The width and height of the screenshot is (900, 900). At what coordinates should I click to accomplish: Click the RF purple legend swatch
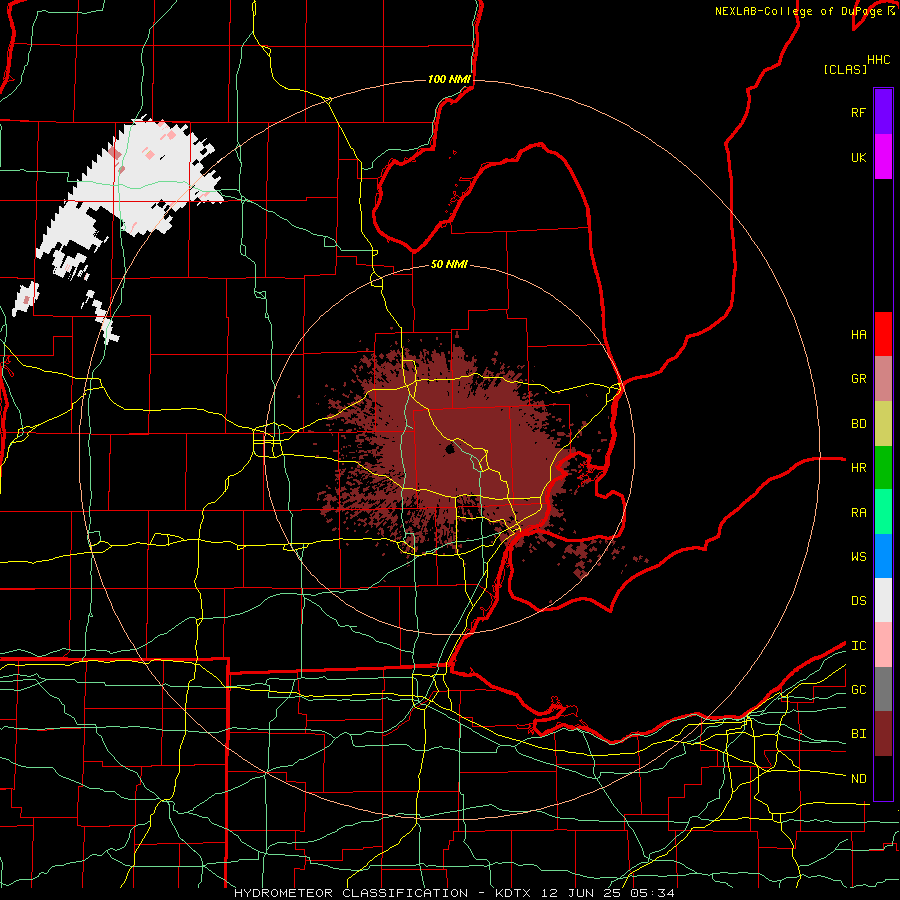[x=883, y=112]
